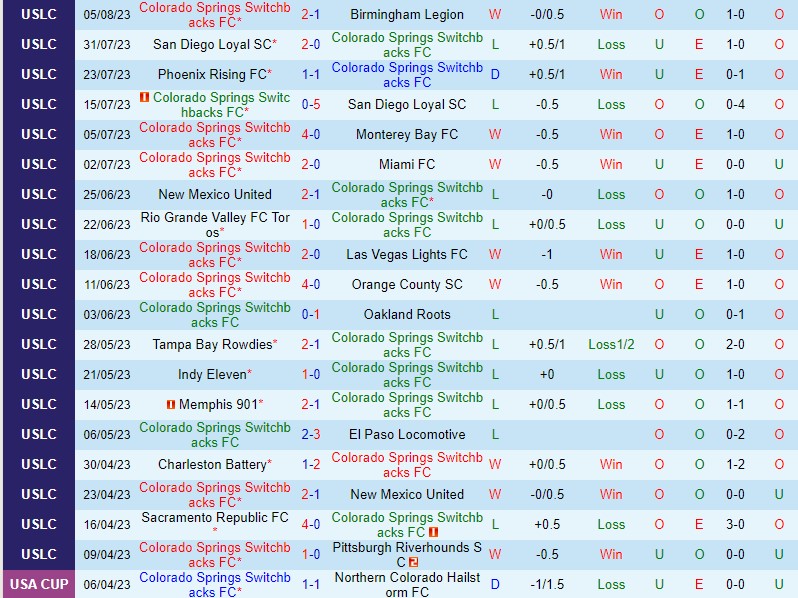798x598 pixels.
Task: Click Miami FC team name
Action: [x=407, y=164]
